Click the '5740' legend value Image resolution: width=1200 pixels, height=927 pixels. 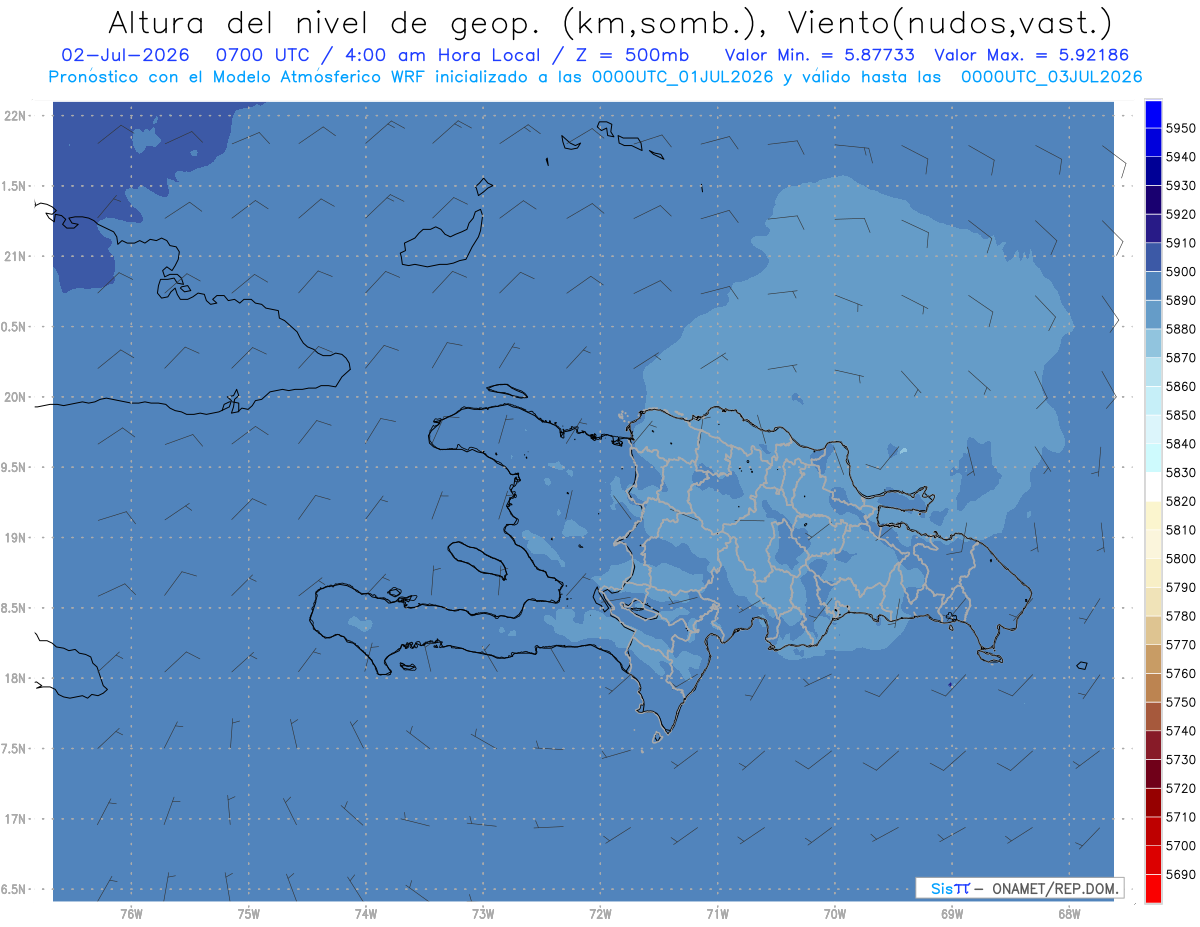tap(1180, 731)
